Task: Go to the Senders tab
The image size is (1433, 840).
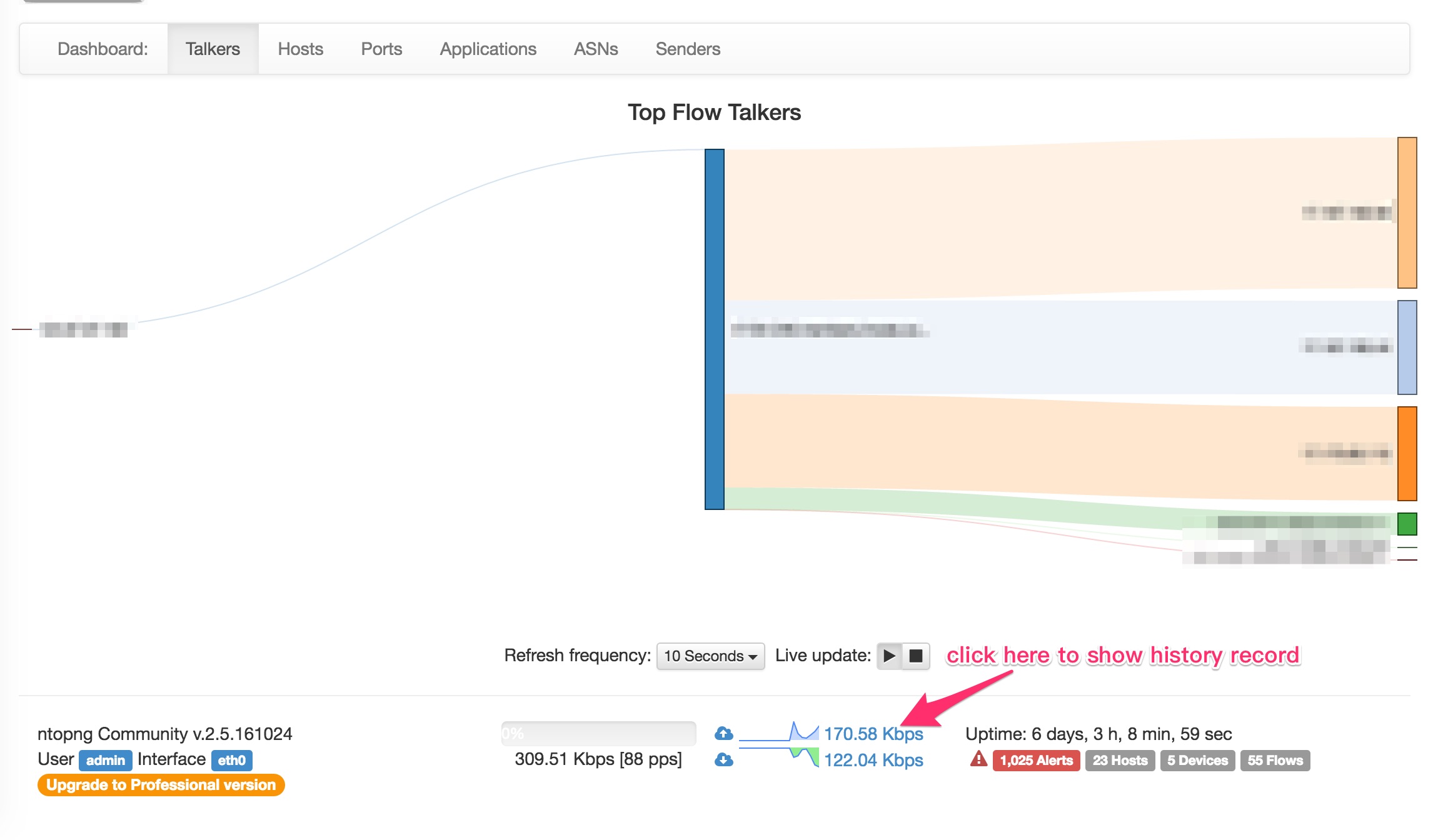Action: [x=688, y=49]
